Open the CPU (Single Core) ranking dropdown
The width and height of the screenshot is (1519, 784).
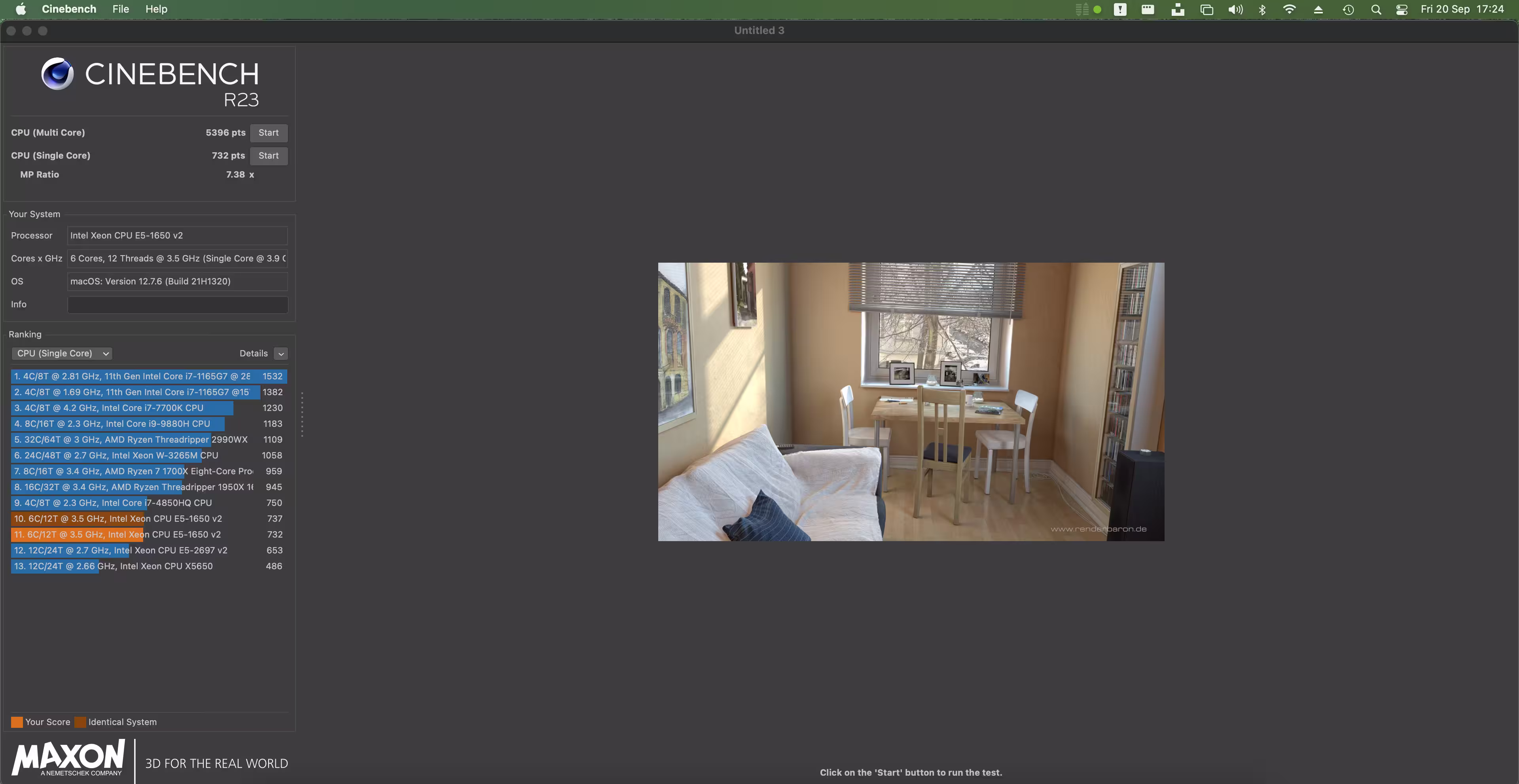pos(62,353)
